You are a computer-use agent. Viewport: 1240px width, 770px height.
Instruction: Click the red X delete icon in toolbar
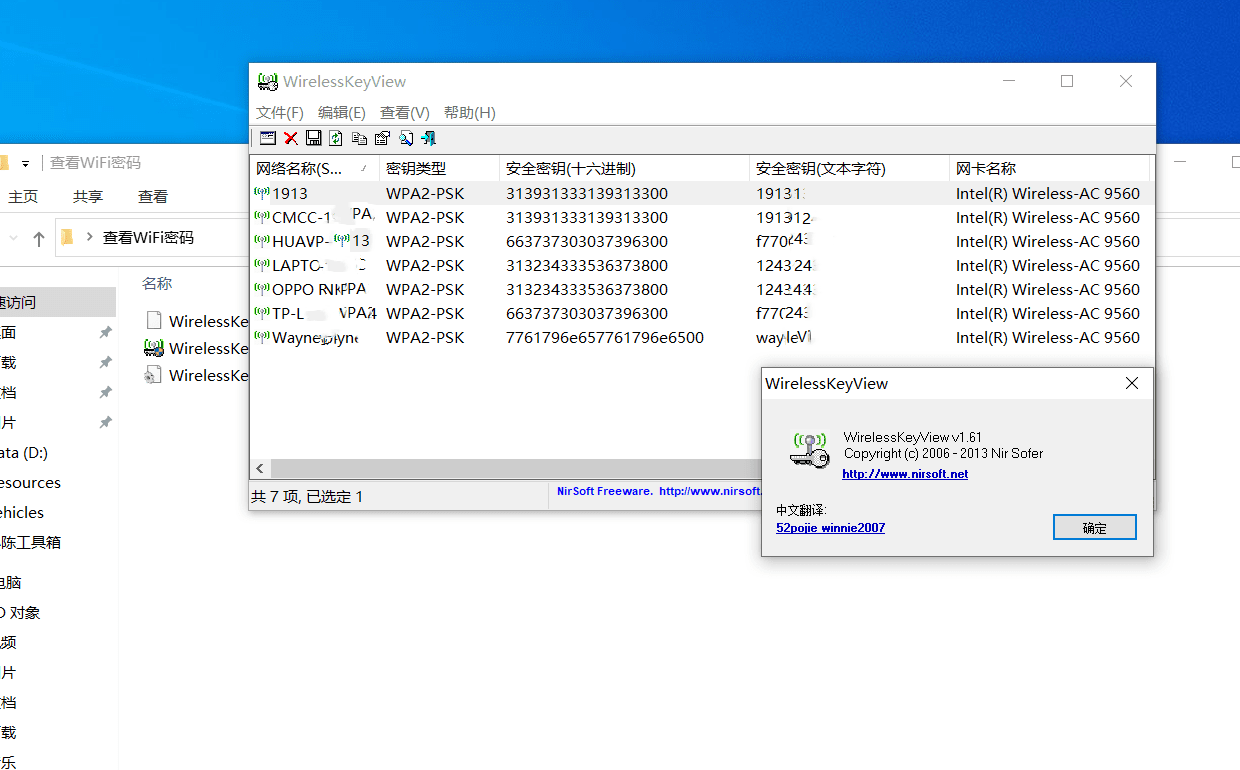(x=291, y=138)
